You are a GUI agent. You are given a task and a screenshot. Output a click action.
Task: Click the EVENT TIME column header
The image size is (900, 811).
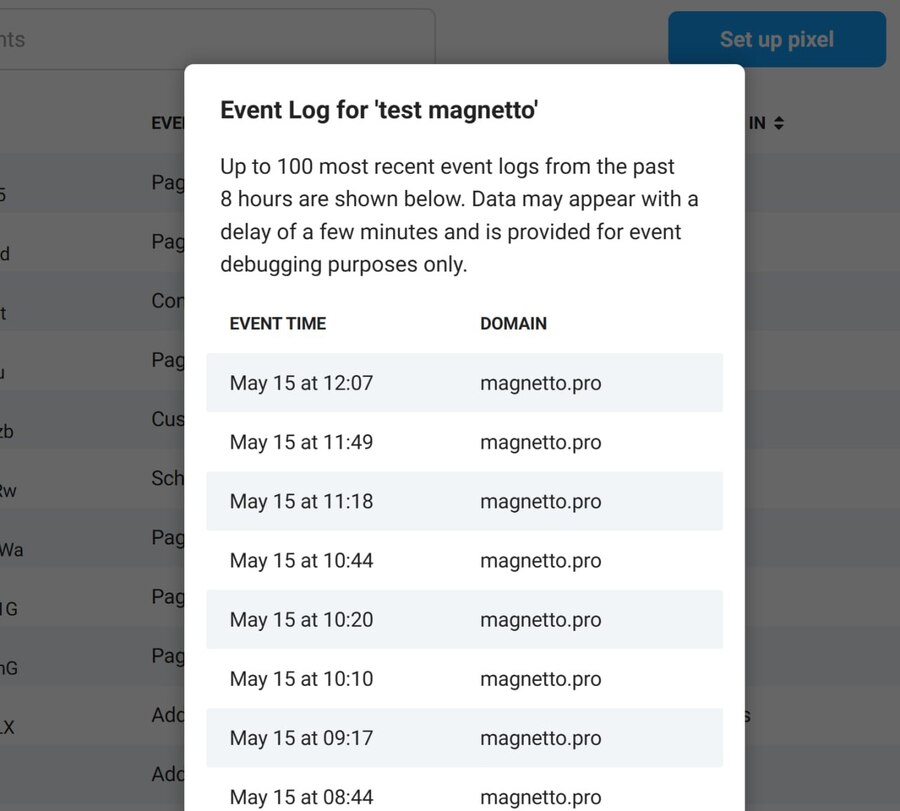[278, 324]
